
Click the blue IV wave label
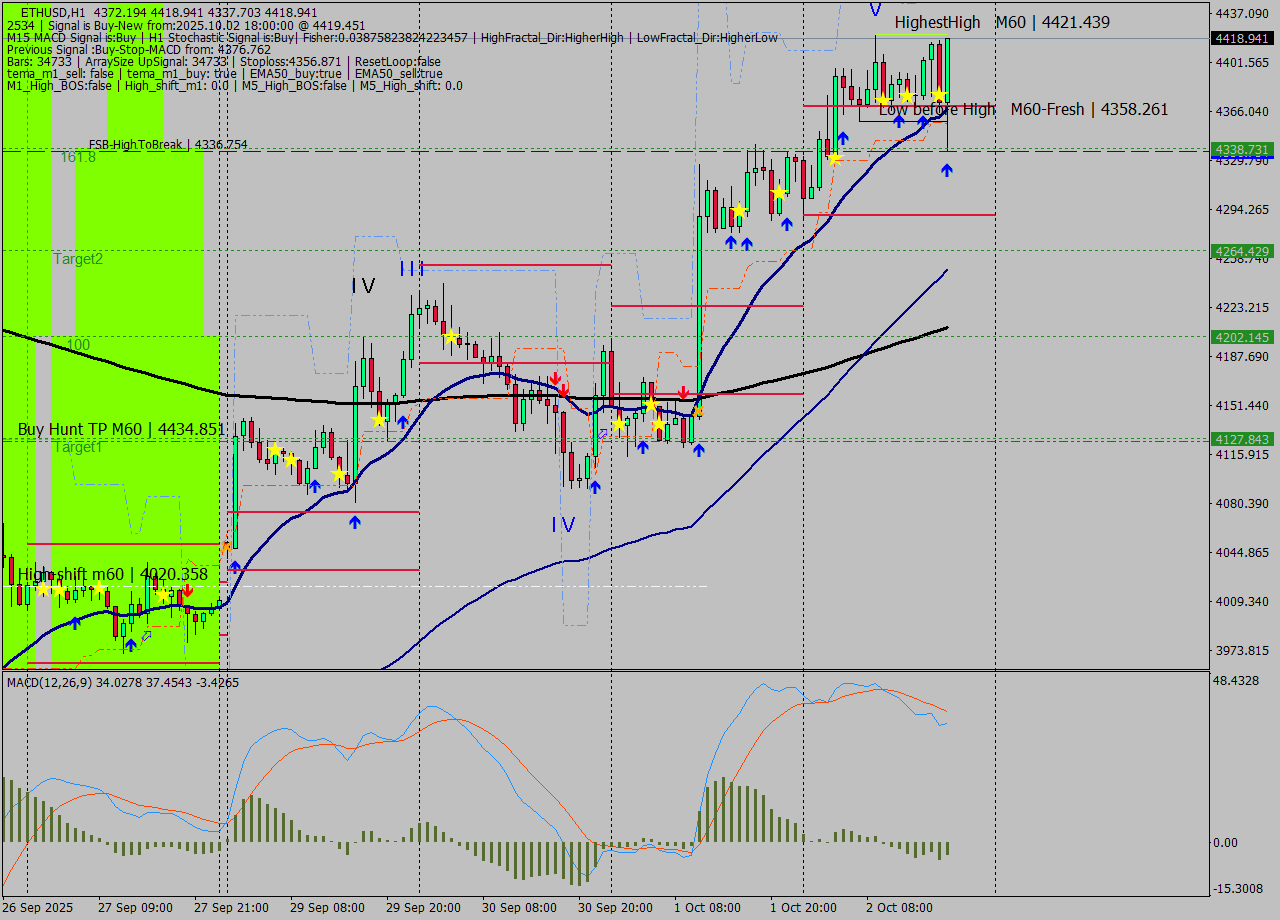coord(563,524)
